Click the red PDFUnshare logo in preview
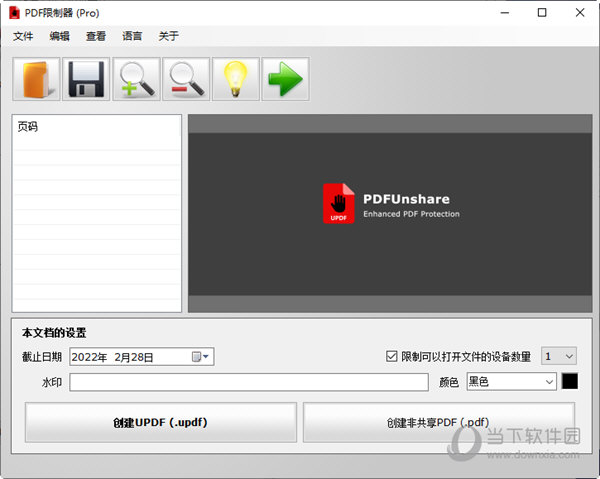 click(x=339, y=203)
